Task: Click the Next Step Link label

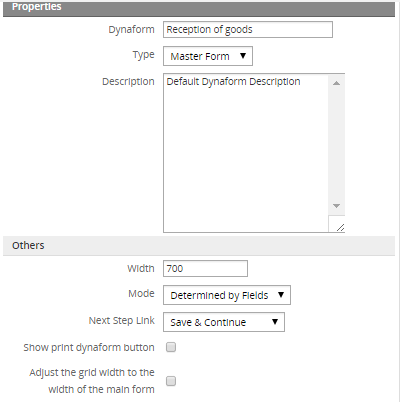Action: [x=122, y=321]
